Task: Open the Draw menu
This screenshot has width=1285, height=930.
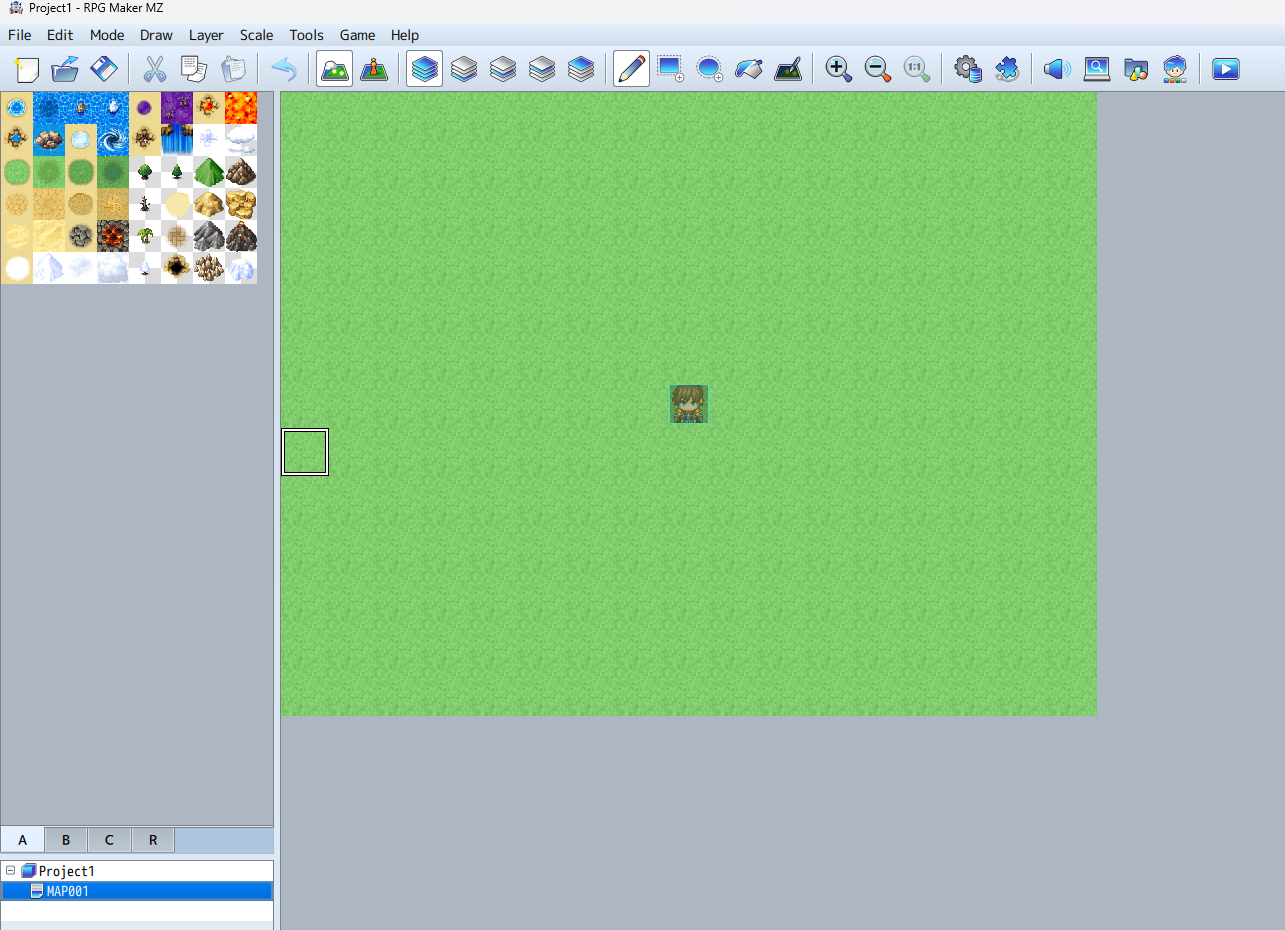Action: click(x=156, y=35)
